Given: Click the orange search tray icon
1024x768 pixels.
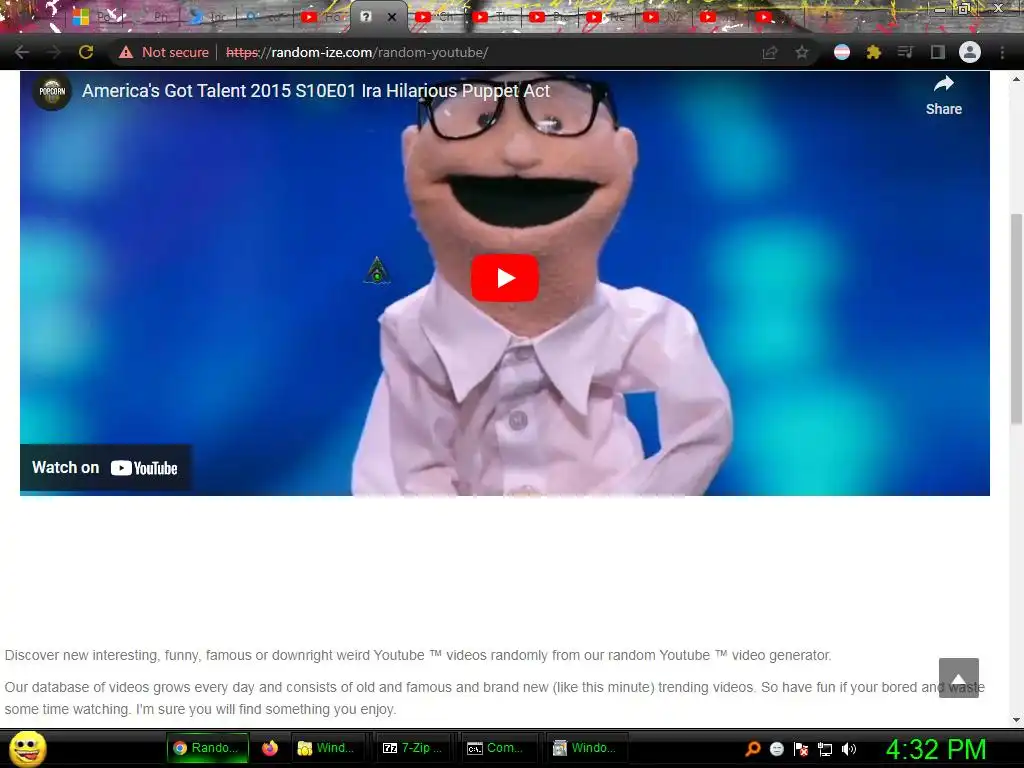Looking at the screenshot, I should click(752, 749).
